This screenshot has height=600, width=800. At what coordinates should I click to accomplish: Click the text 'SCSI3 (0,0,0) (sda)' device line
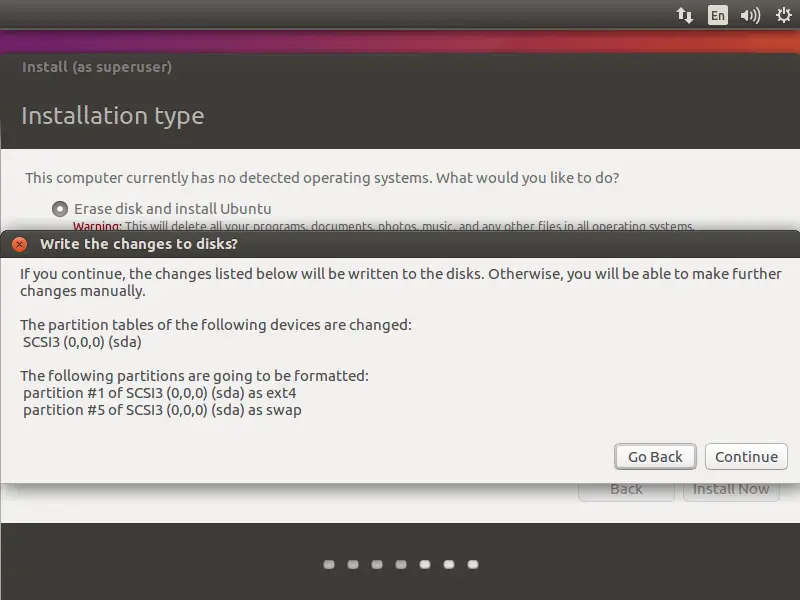coord(82,342)
